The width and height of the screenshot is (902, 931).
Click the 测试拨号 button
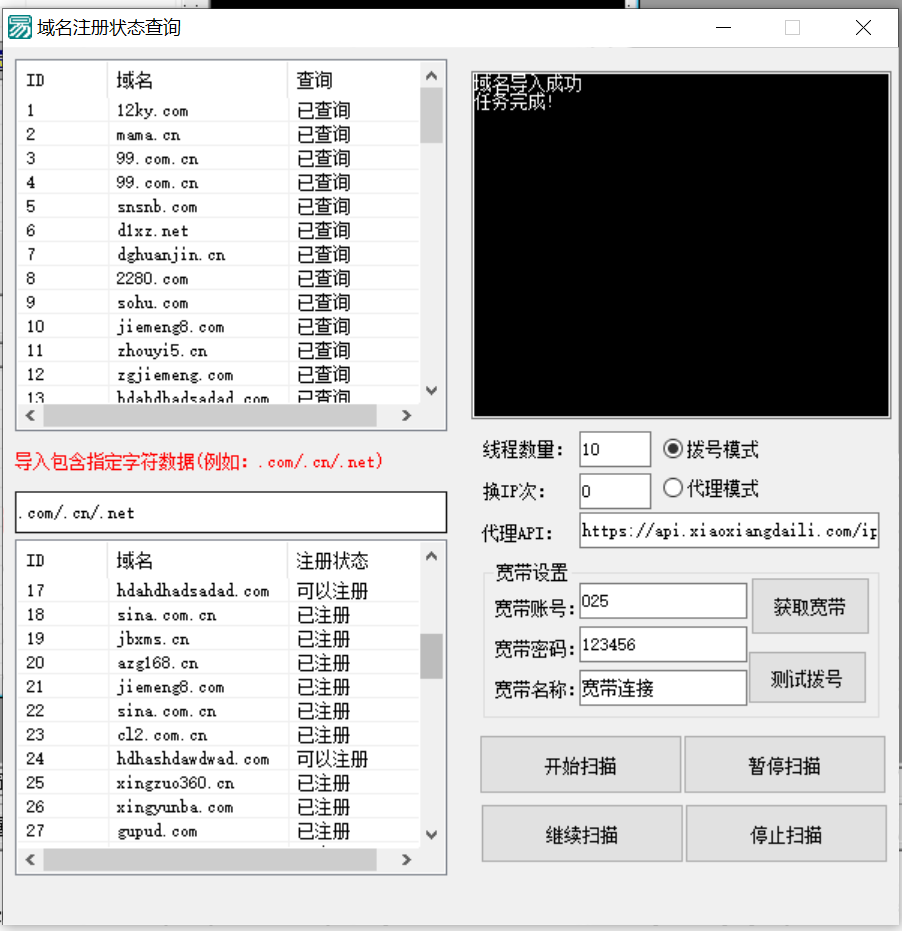[807, 677]
